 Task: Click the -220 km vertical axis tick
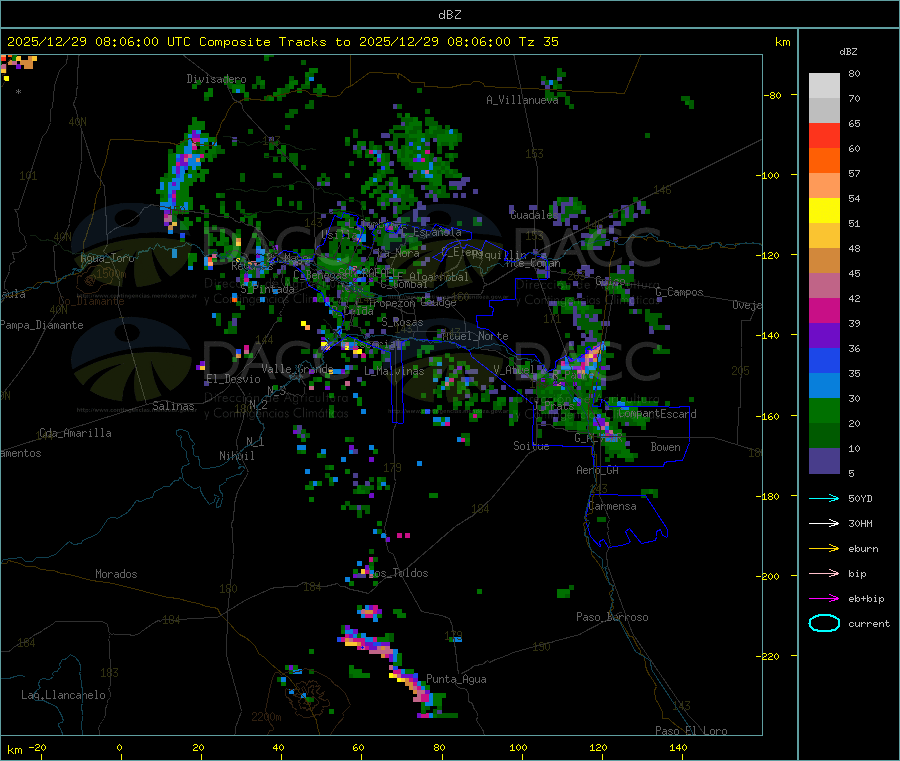pos(770,657)
